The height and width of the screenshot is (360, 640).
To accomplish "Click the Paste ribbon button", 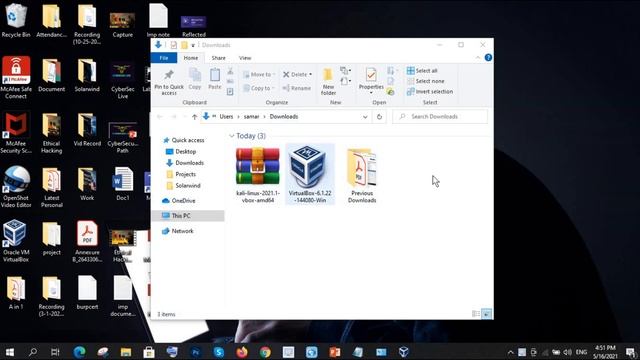I will [x=215, y=79].
